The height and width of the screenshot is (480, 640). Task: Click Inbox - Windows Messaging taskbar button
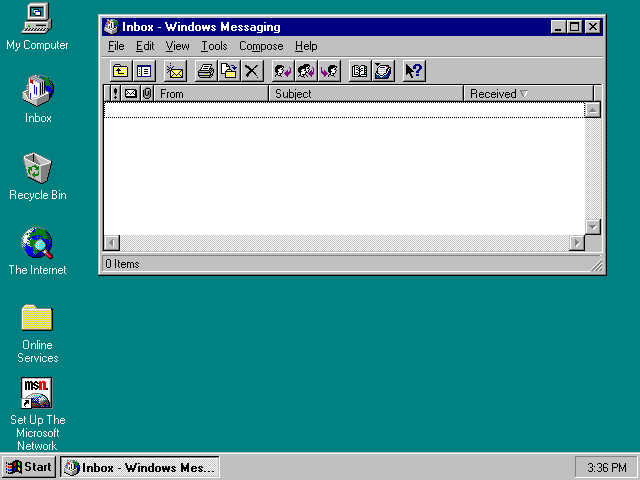pyautogui.click(x=140, y=467)
